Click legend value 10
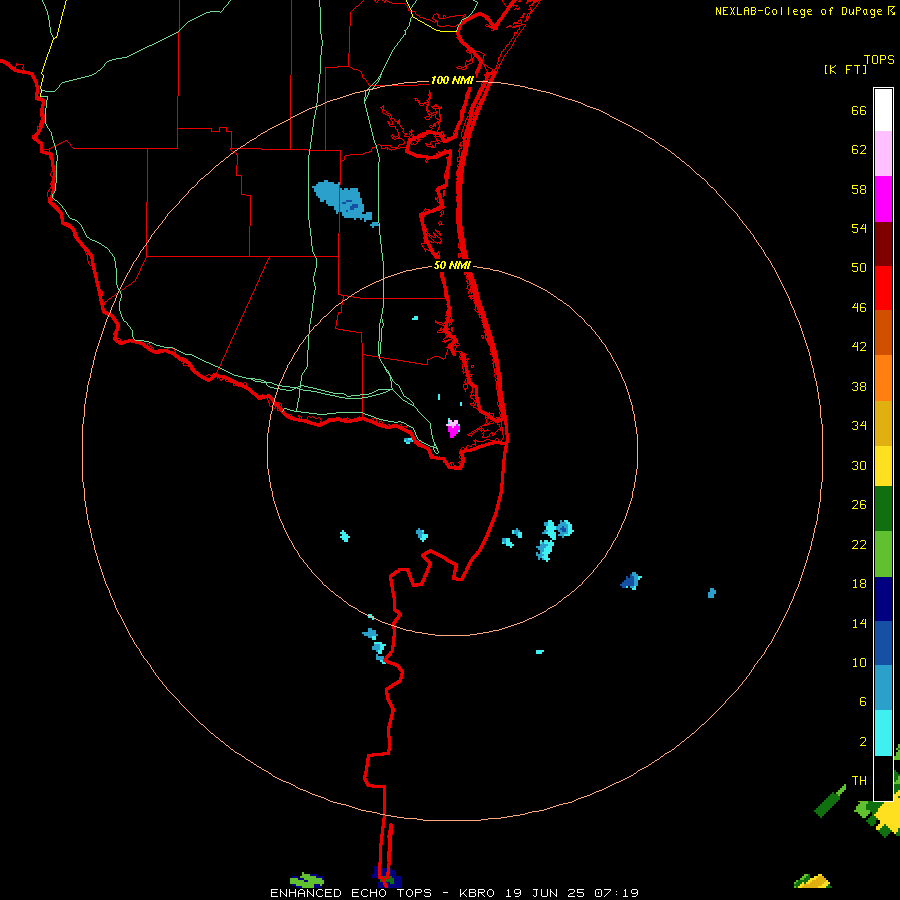The height and width of the screenshot is (900, 900). point(859,663)
